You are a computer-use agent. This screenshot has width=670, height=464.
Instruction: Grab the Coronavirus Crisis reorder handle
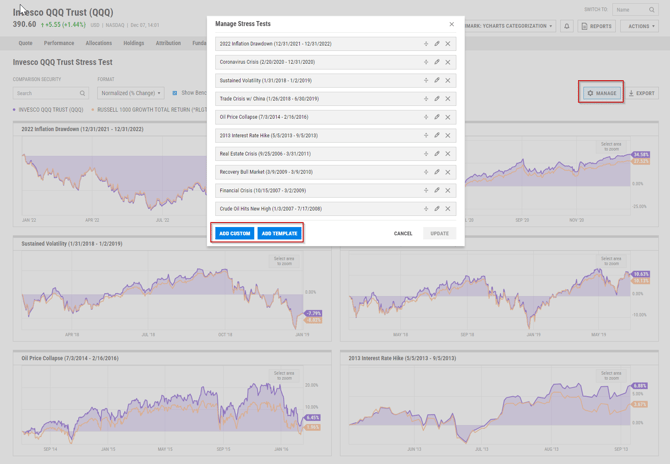coord(426,62)
